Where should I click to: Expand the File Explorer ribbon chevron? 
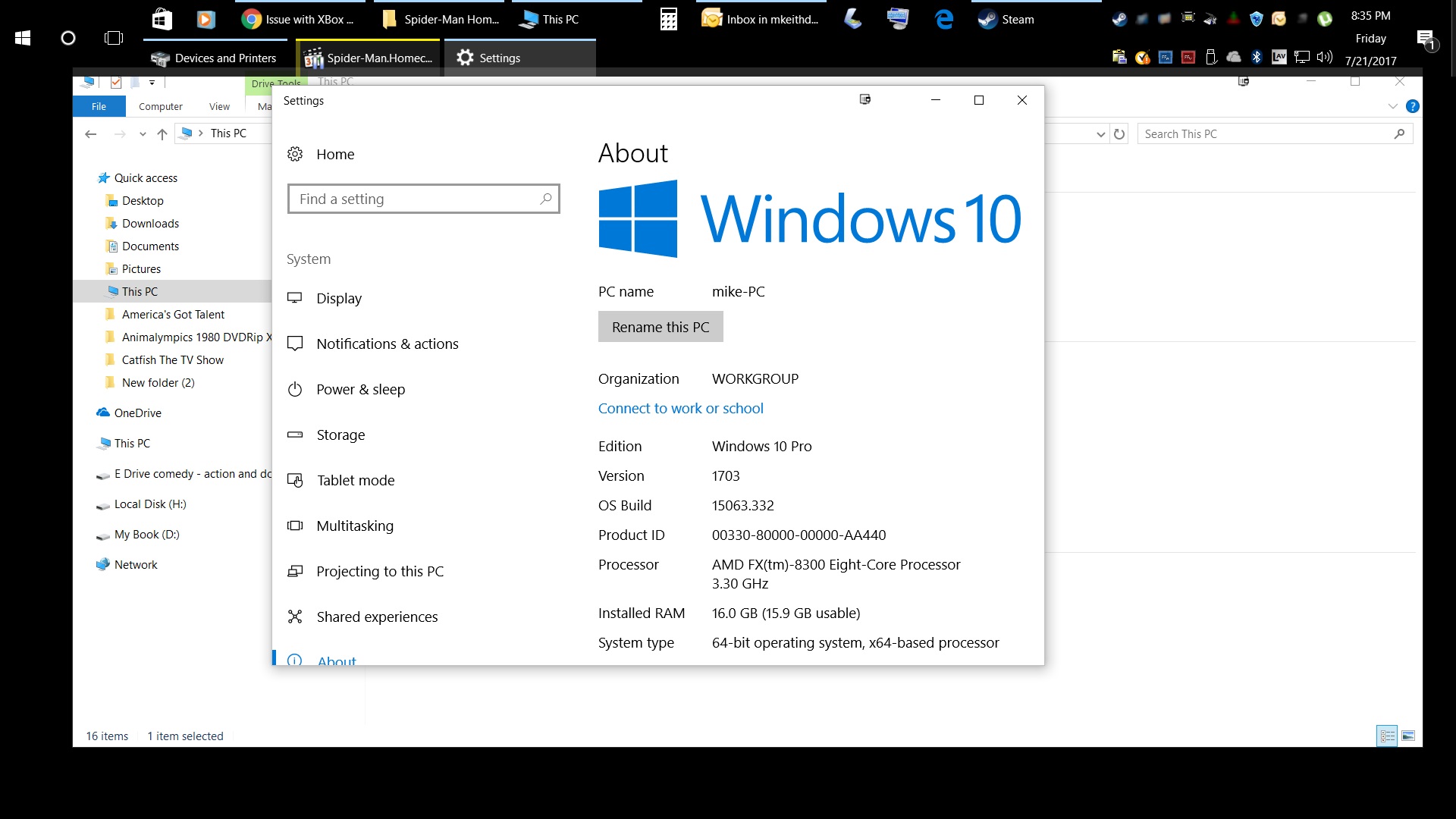1392,106
